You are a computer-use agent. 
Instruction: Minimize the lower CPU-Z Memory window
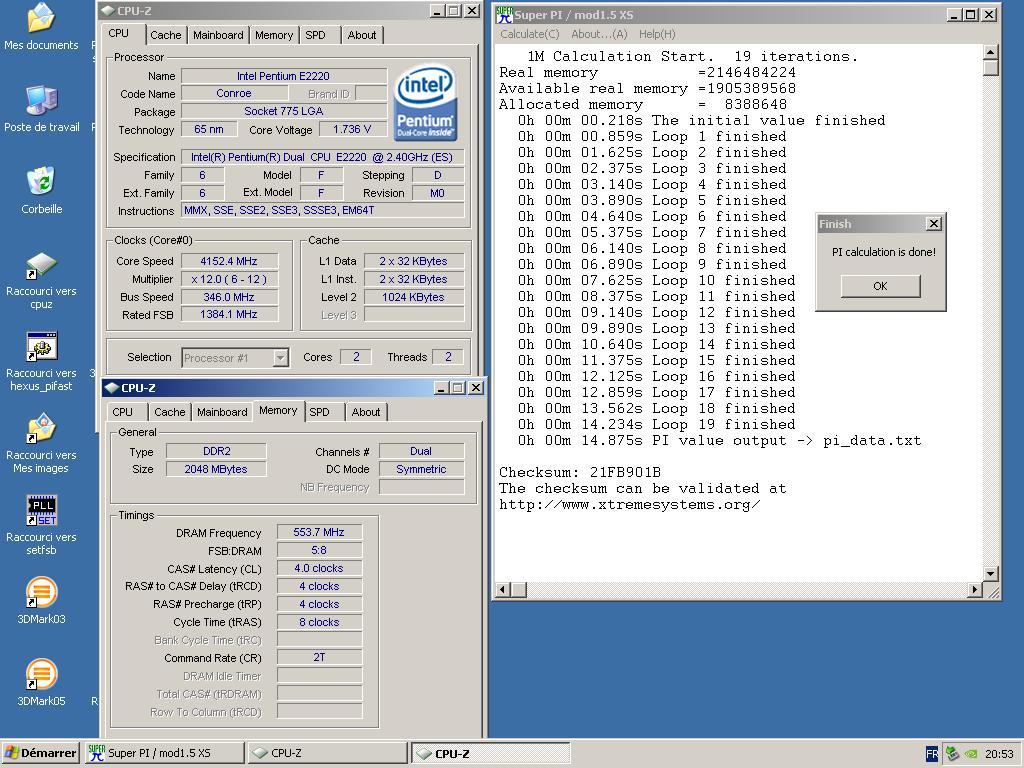pyautogui.click(x=441, y=388)
